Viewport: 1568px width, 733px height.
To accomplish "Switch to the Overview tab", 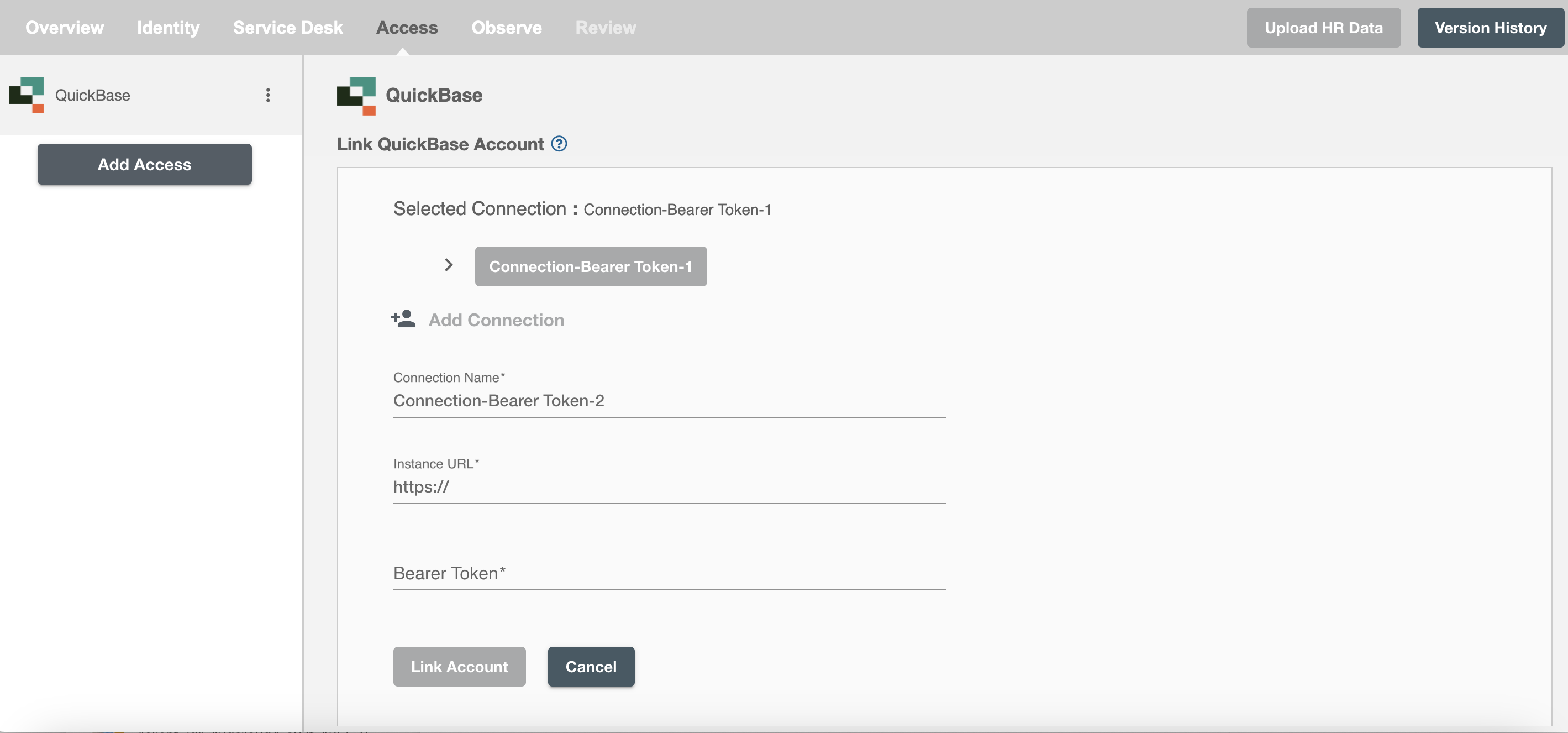I will point(65,27).
